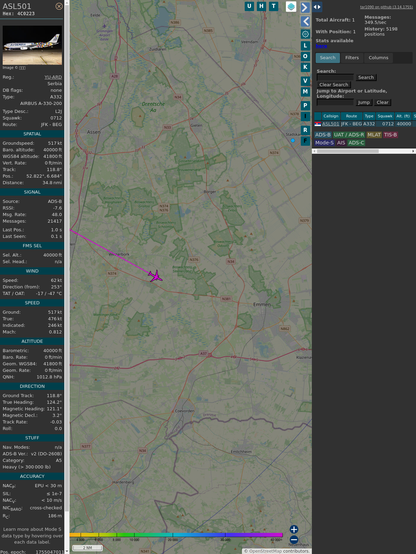The image size is (416, 554).
Task: Open the Filters tab
Action: pyautogui.click(x=352, y=58)
